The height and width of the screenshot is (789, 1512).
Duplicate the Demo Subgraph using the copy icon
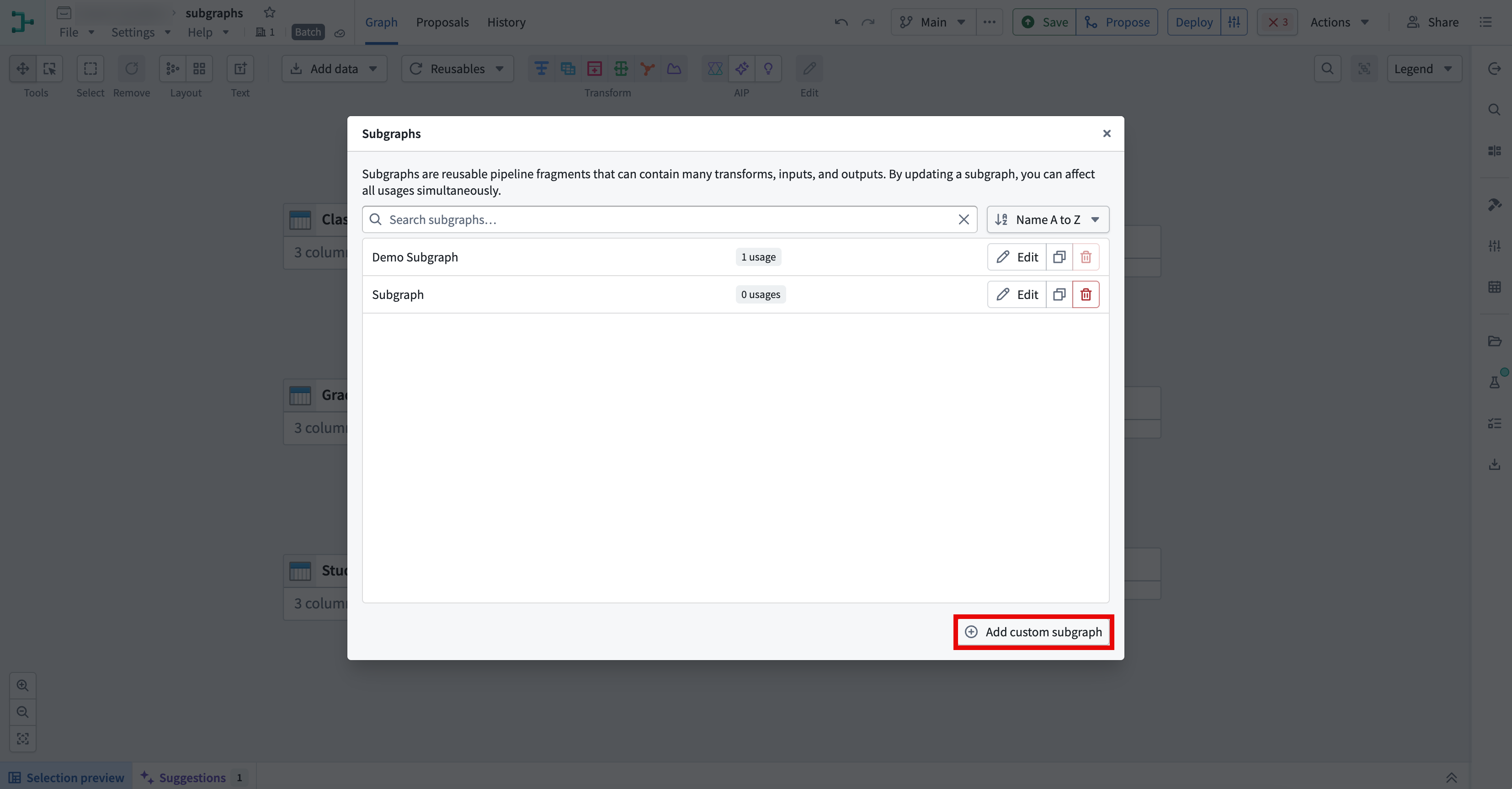(1059, 257)
